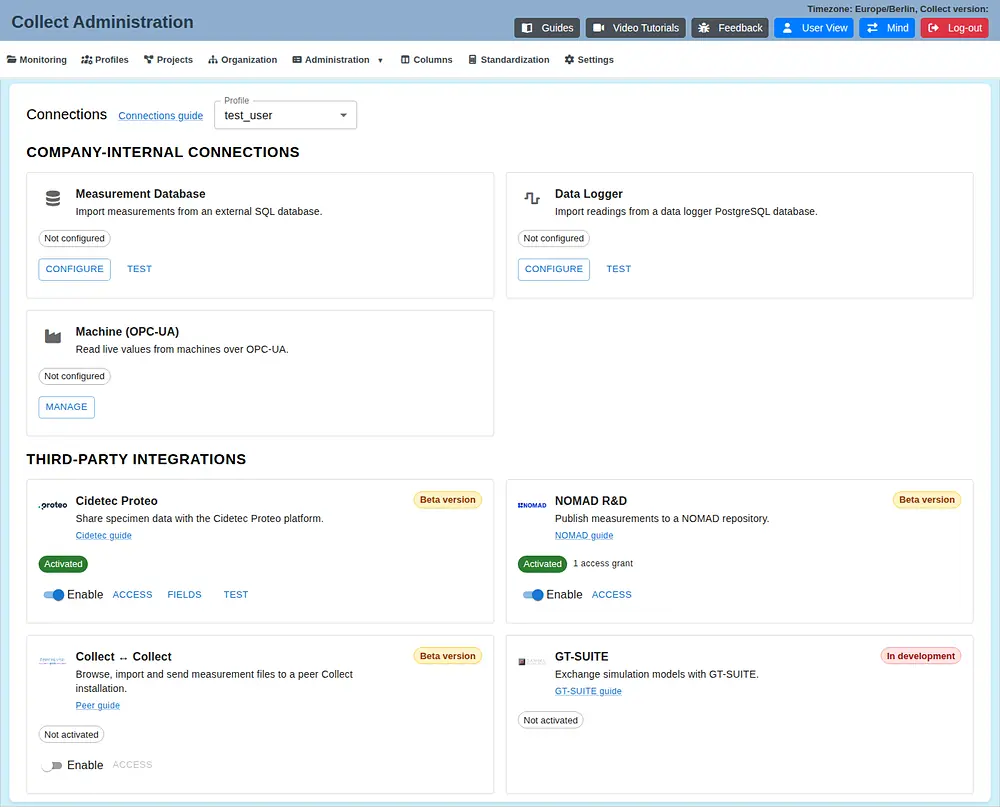Open FIELDS for Cidetec Proteo

coord(184,595)
